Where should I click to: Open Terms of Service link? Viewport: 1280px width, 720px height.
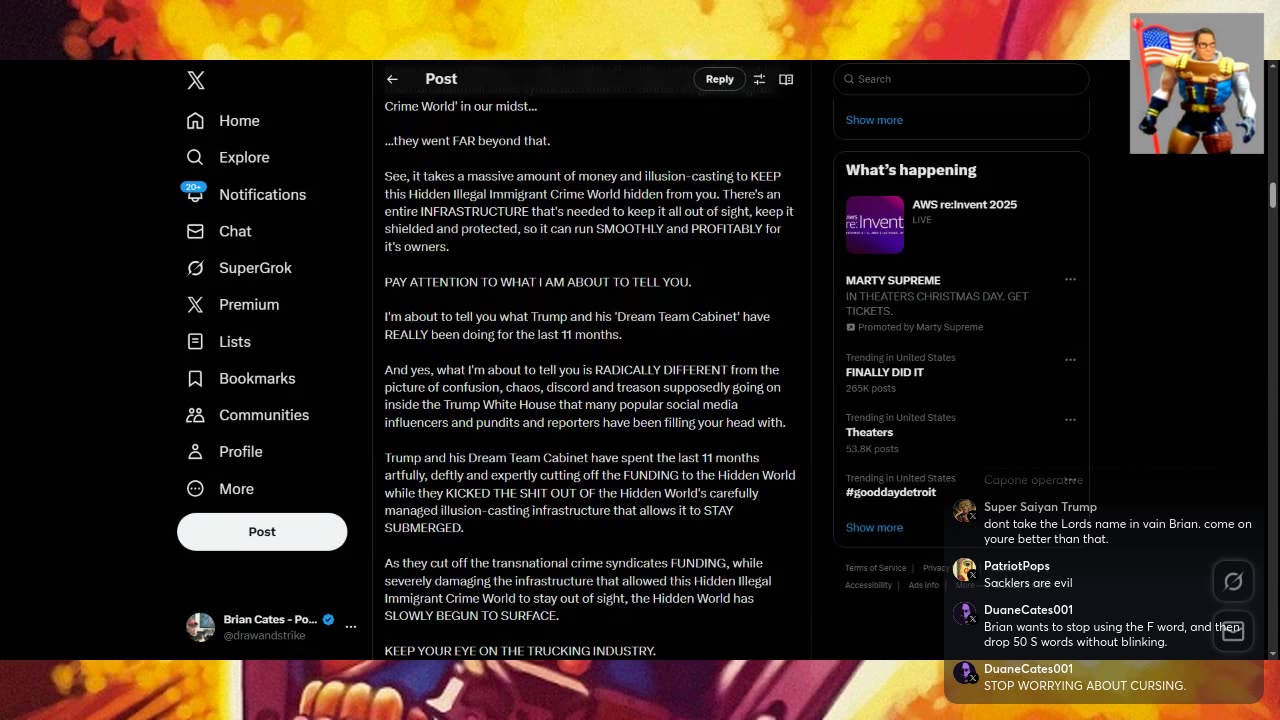[x=875, y=568]
